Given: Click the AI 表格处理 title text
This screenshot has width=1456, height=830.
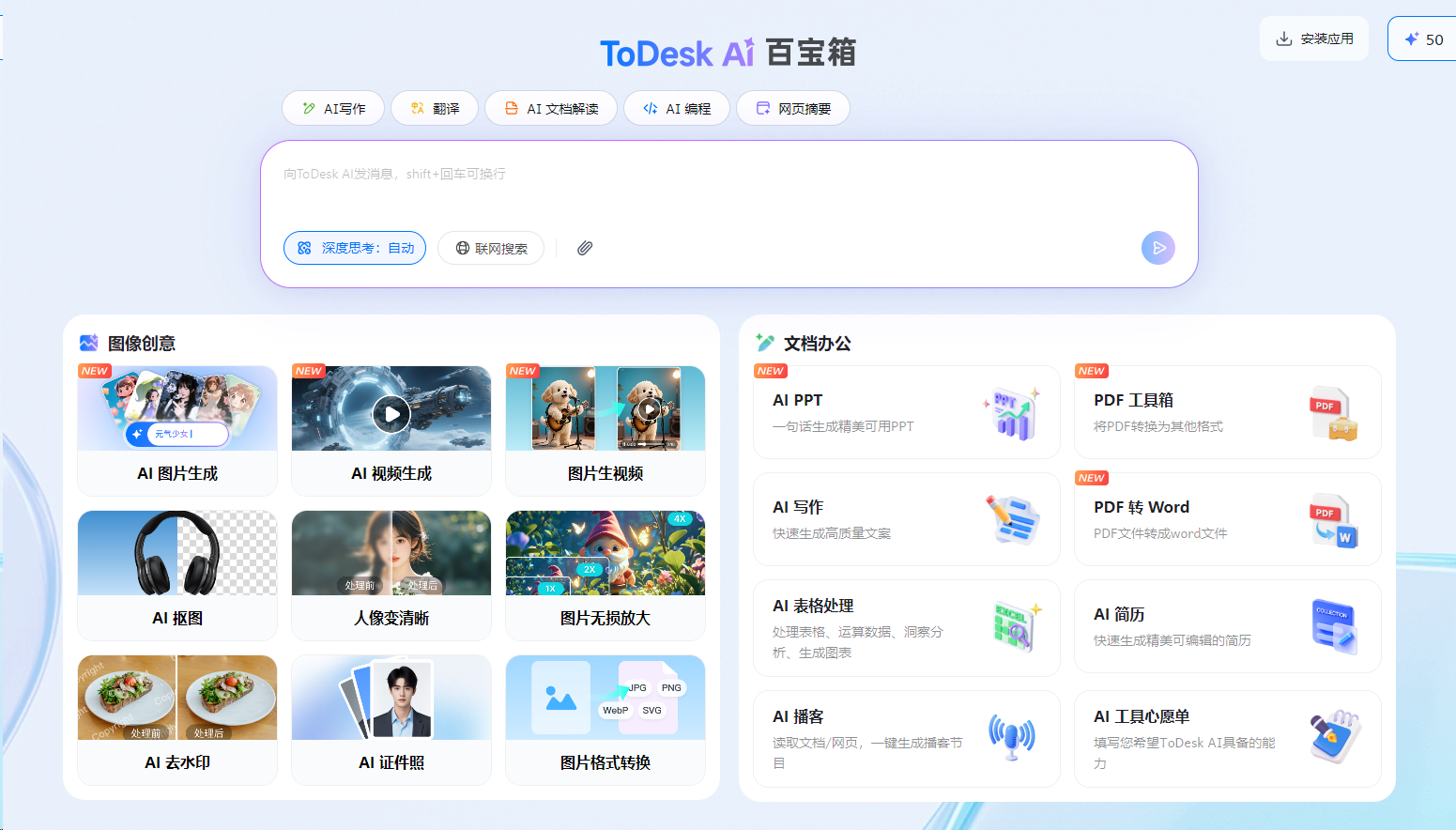Looking at the screenshot, I should [x=813, y=606].
